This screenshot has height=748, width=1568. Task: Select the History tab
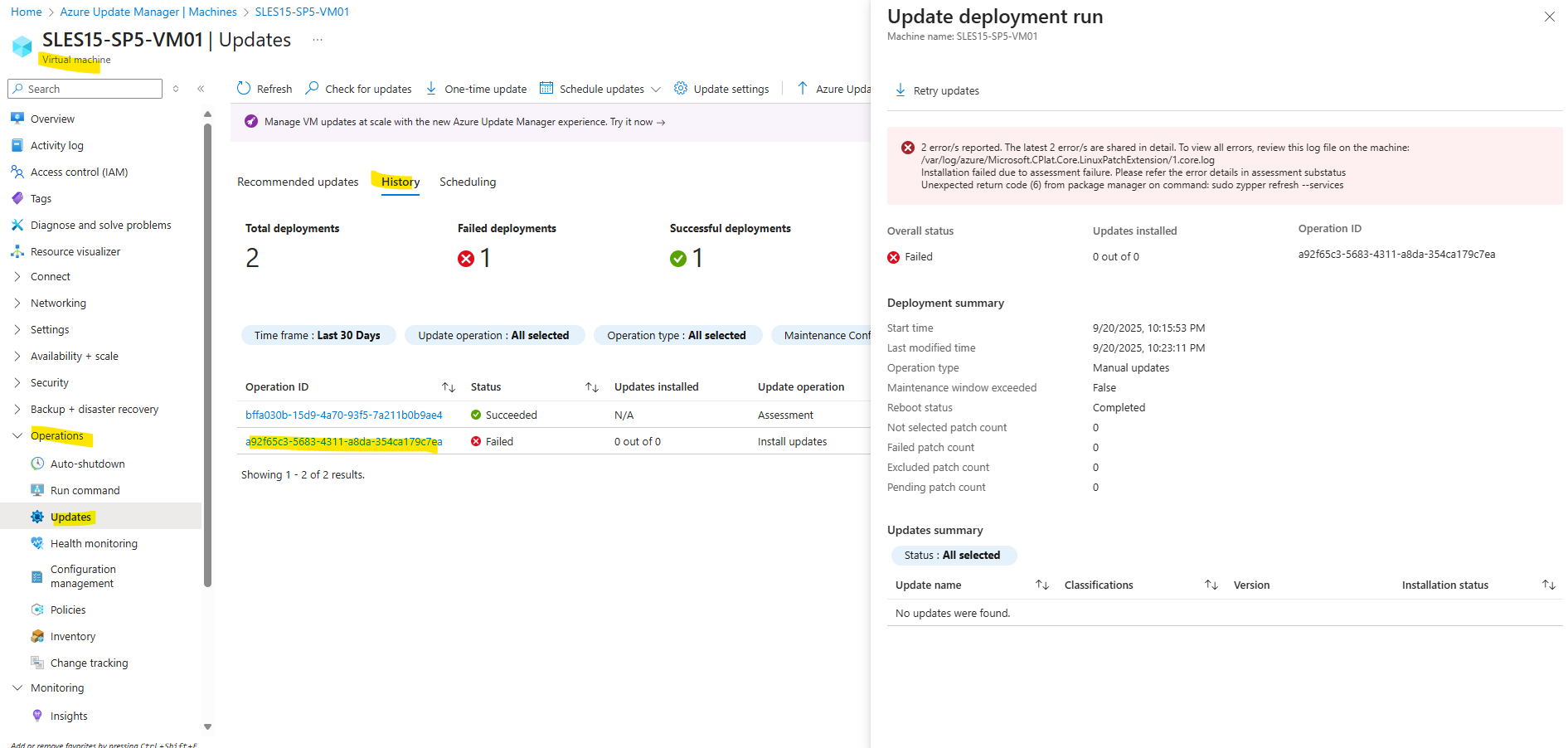(400, 182)
